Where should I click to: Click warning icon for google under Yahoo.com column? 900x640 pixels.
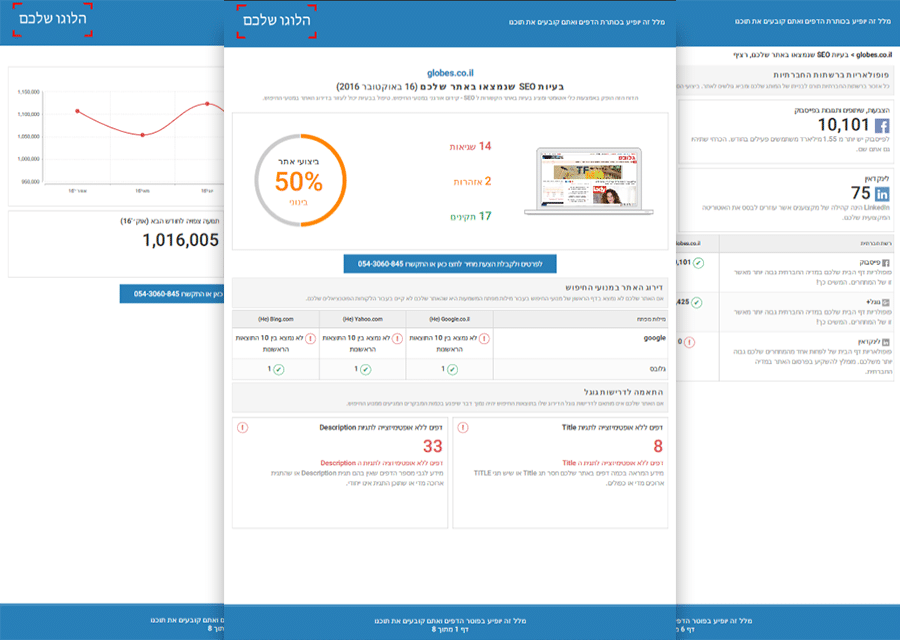point(397,339)
